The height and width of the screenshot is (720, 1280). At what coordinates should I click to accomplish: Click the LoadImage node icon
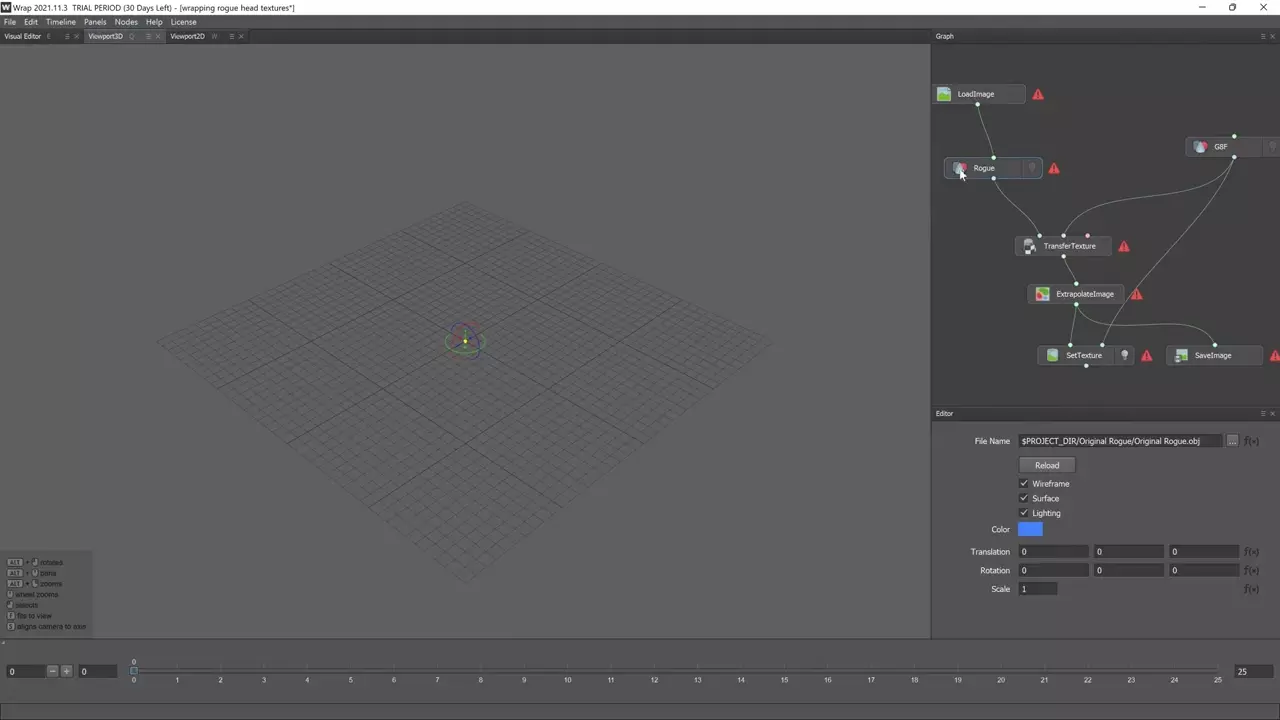(944, 94)
